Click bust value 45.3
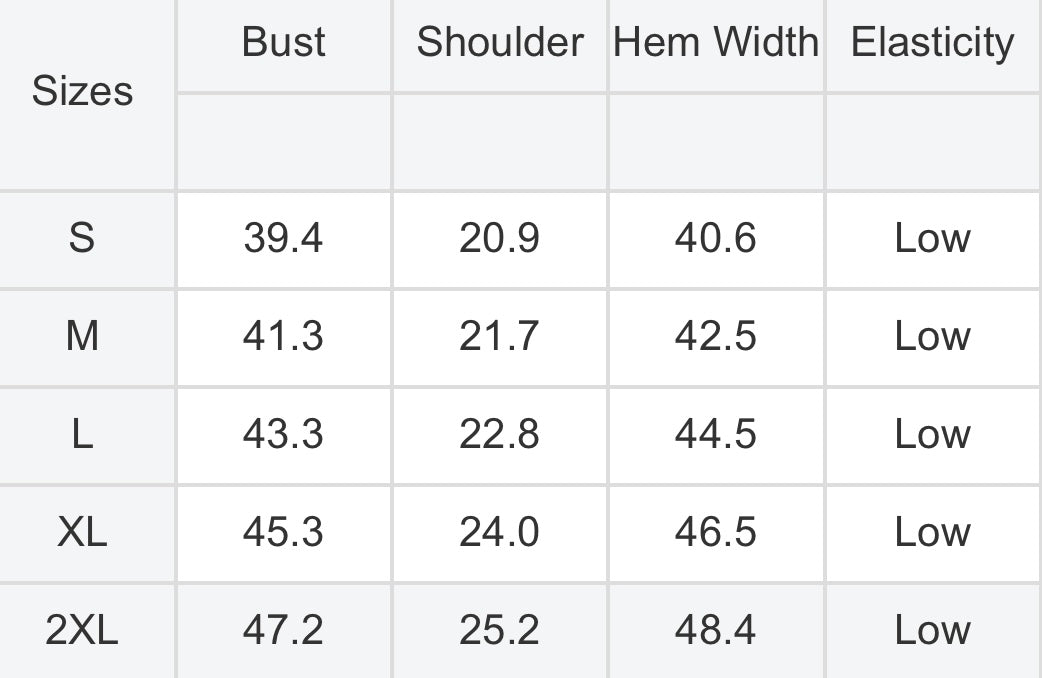The image size is (1043, 678). click(x=284, y=532)
